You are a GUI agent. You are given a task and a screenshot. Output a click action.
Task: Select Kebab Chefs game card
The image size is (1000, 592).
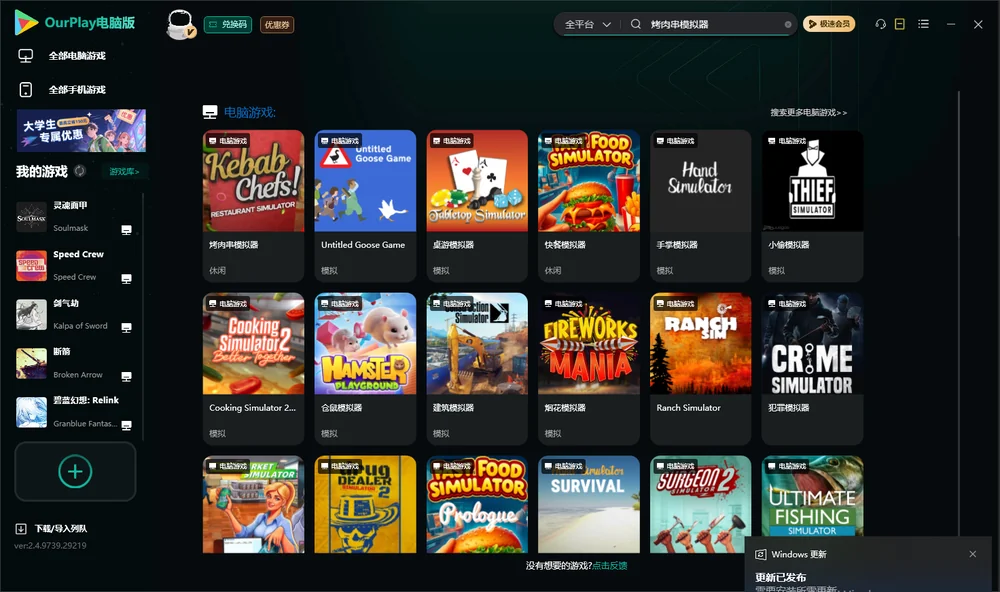click(253, 206)
